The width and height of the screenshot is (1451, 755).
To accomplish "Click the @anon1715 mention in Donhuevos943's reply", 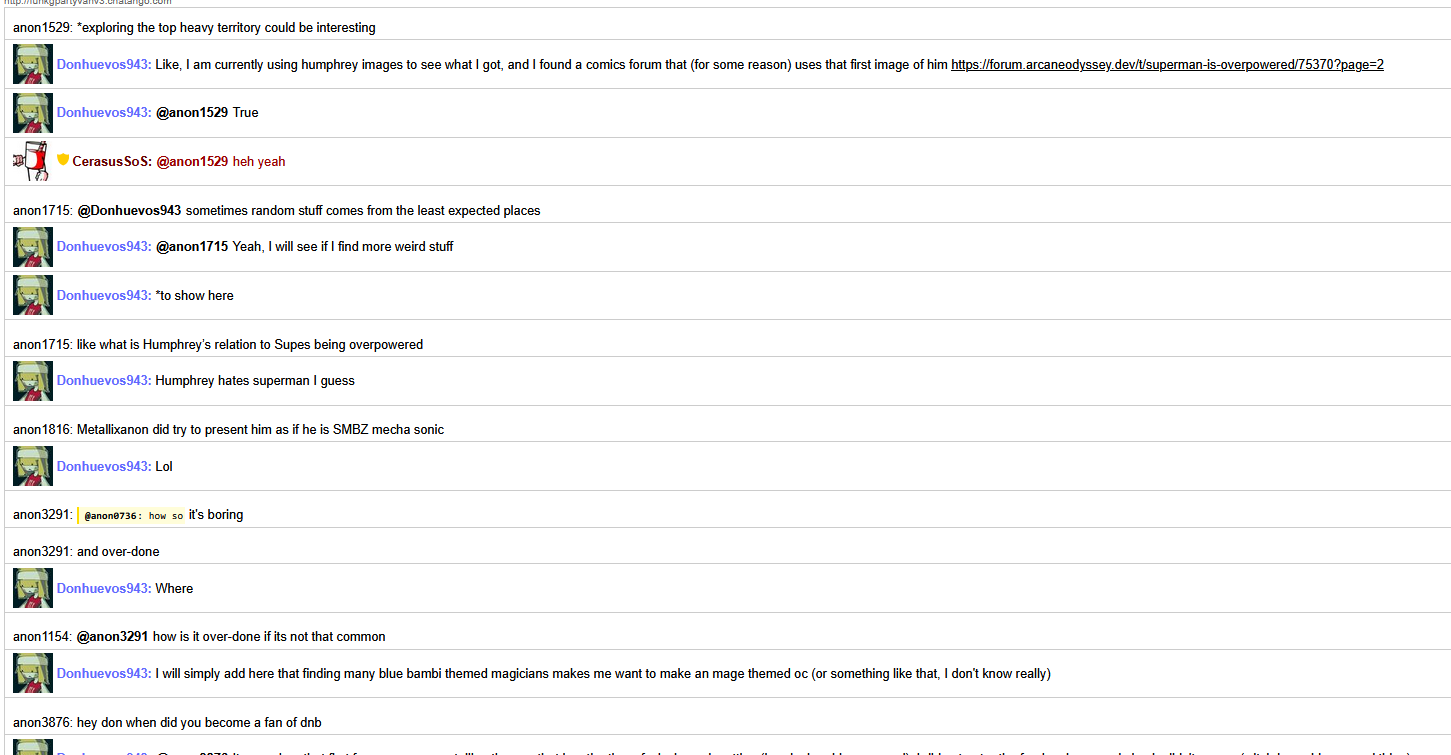I will click(x=192, y=246).
